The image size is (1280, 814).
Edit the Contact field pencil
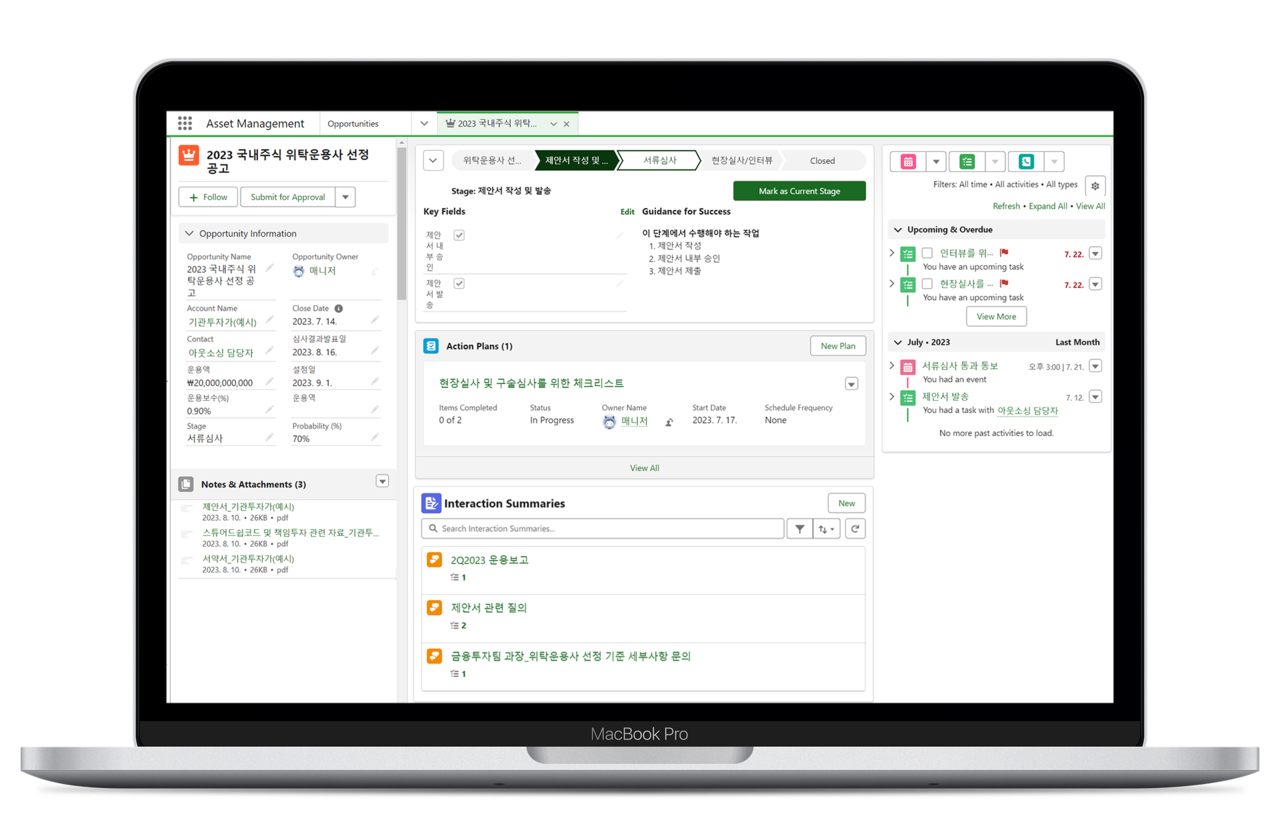[x=269, y=351]
